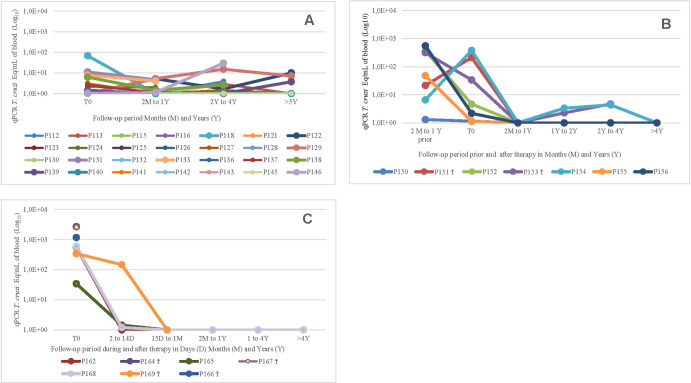Select legend item P155

click(610, 172)
